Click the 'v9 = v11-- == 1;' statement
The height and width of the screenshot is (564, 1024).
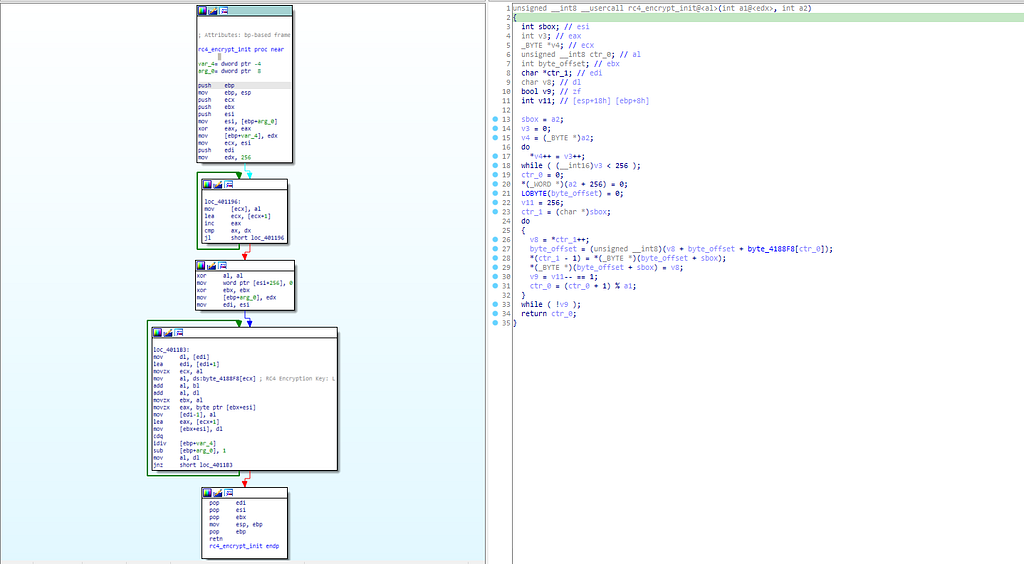tap(564, 277)
